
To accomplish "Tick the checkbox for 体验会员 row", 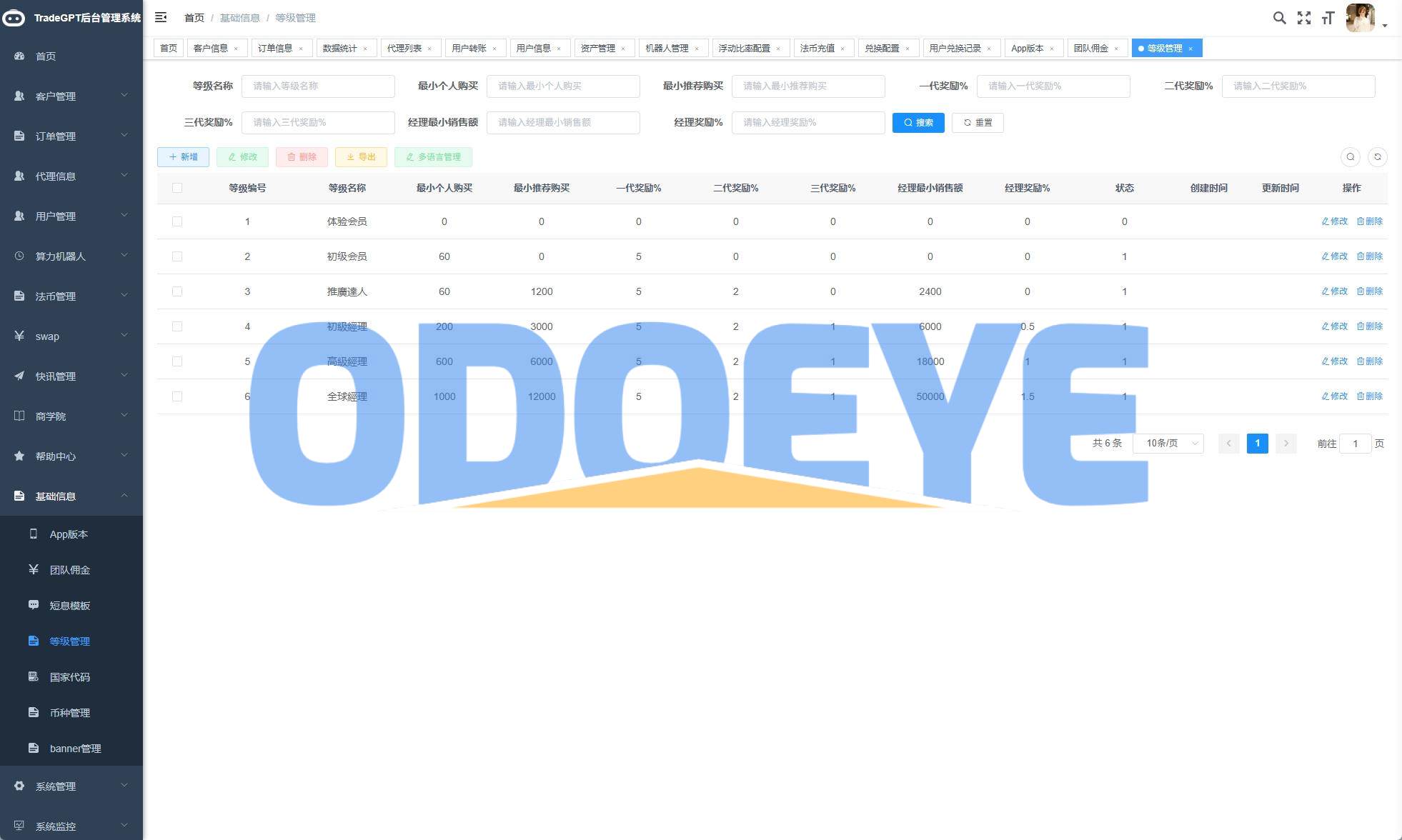I will coord(177,221).
